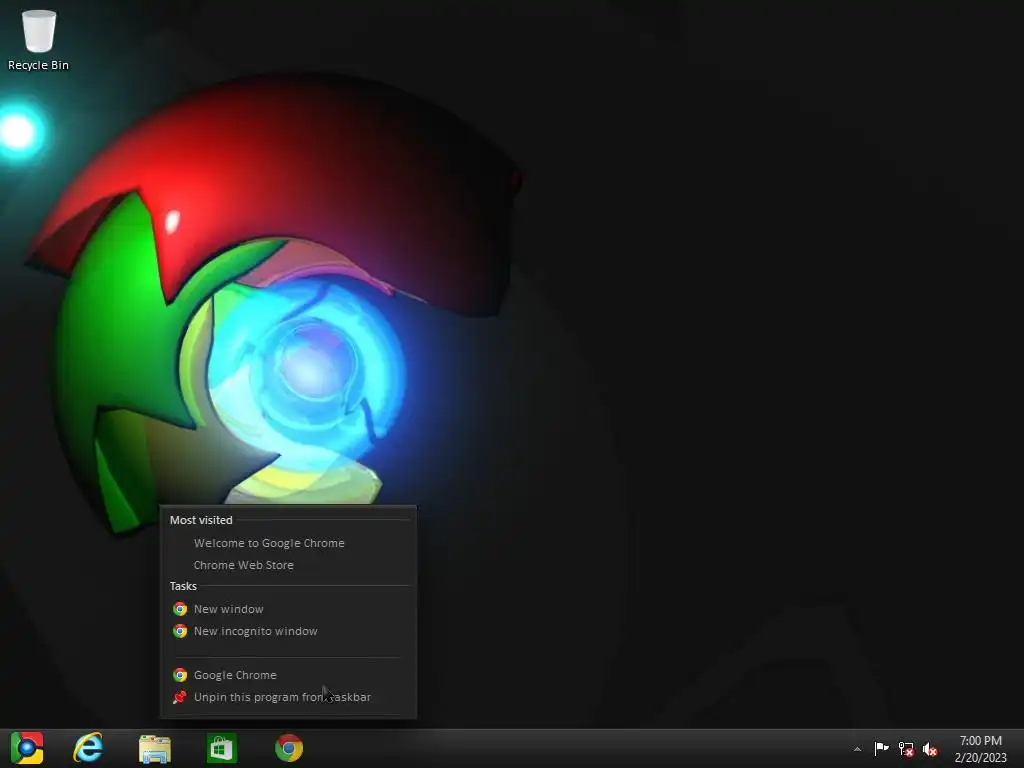The width and height of the screenshot is (1024, 768).
Task: Open the Windows Store taskbar icon
Action: 221,748
